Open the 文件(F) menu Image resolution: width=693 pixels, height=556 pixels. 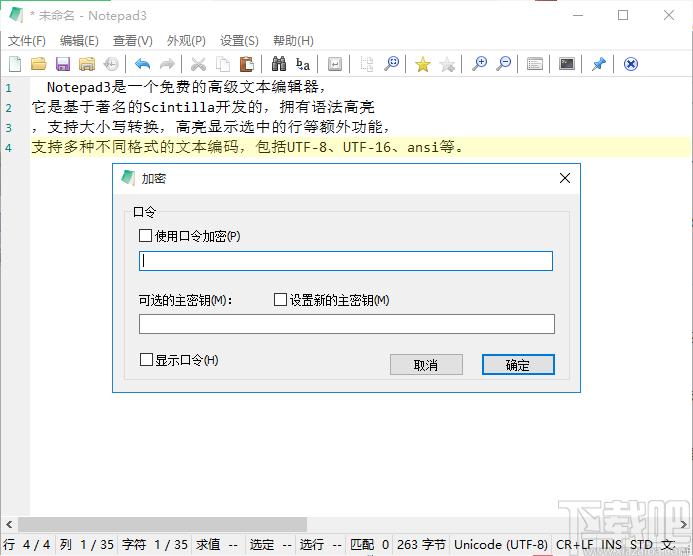[x=27, y=41]
